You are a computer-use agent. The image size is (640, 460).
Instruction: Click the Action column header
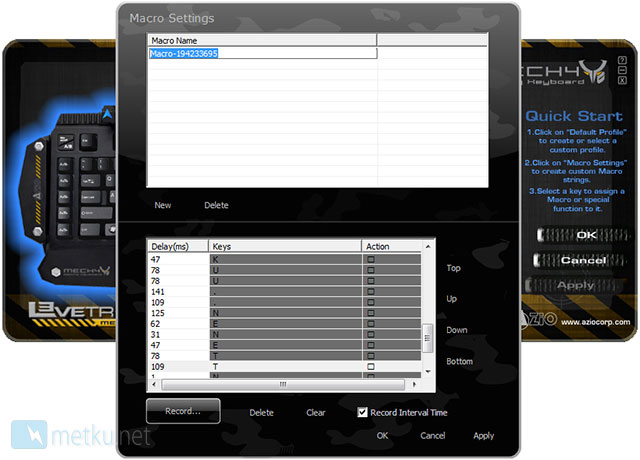click(x=392, y=247)
